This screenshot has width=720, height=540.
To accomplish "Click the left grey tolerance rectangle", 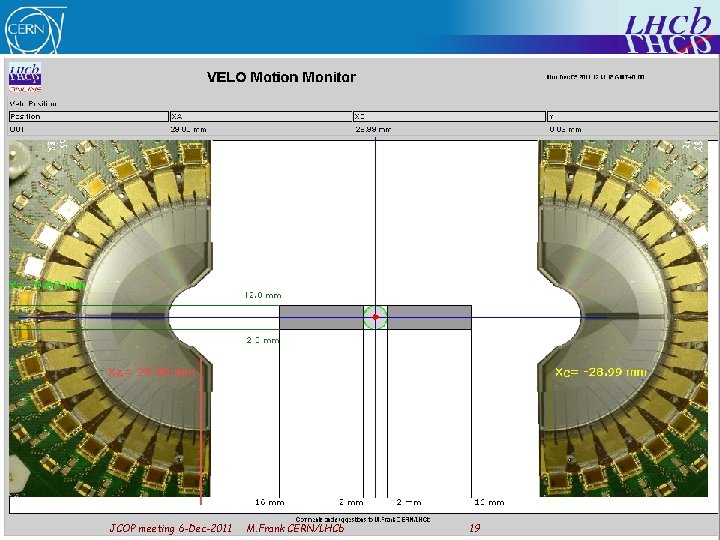I will 321,317.
